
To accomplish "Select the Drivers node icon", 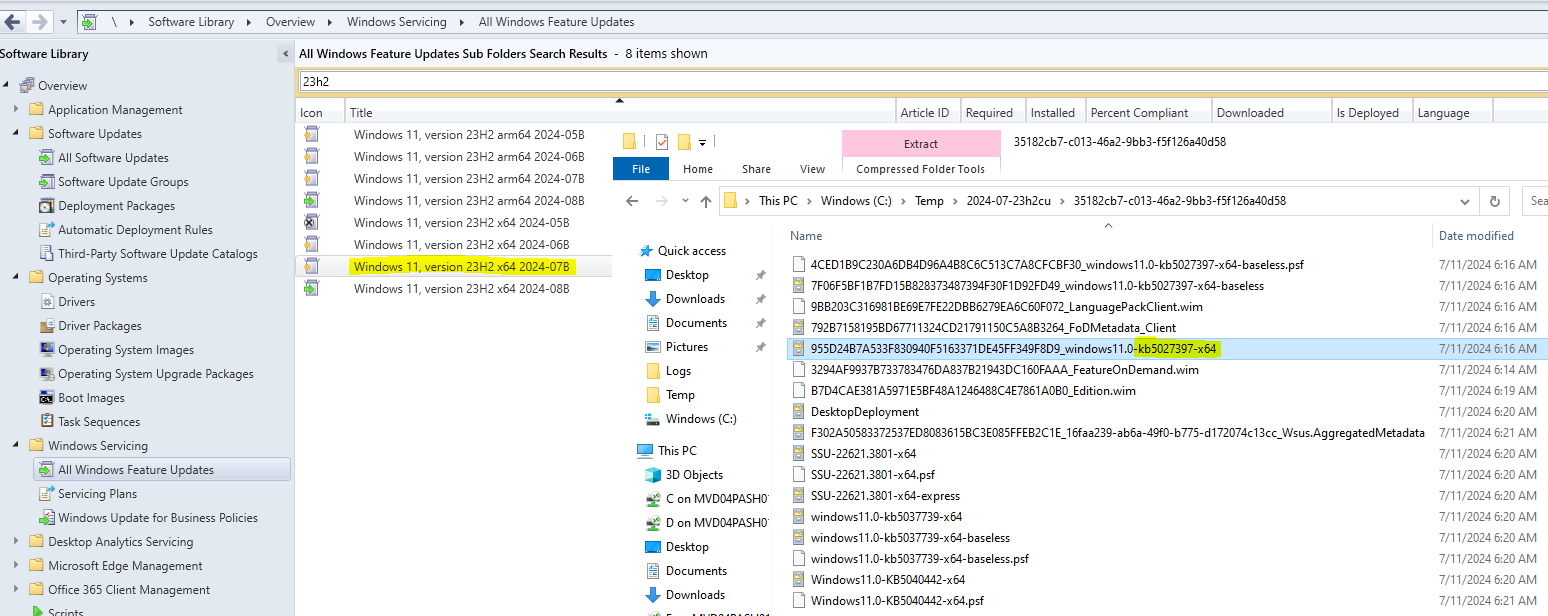I will tap(46, 302).
